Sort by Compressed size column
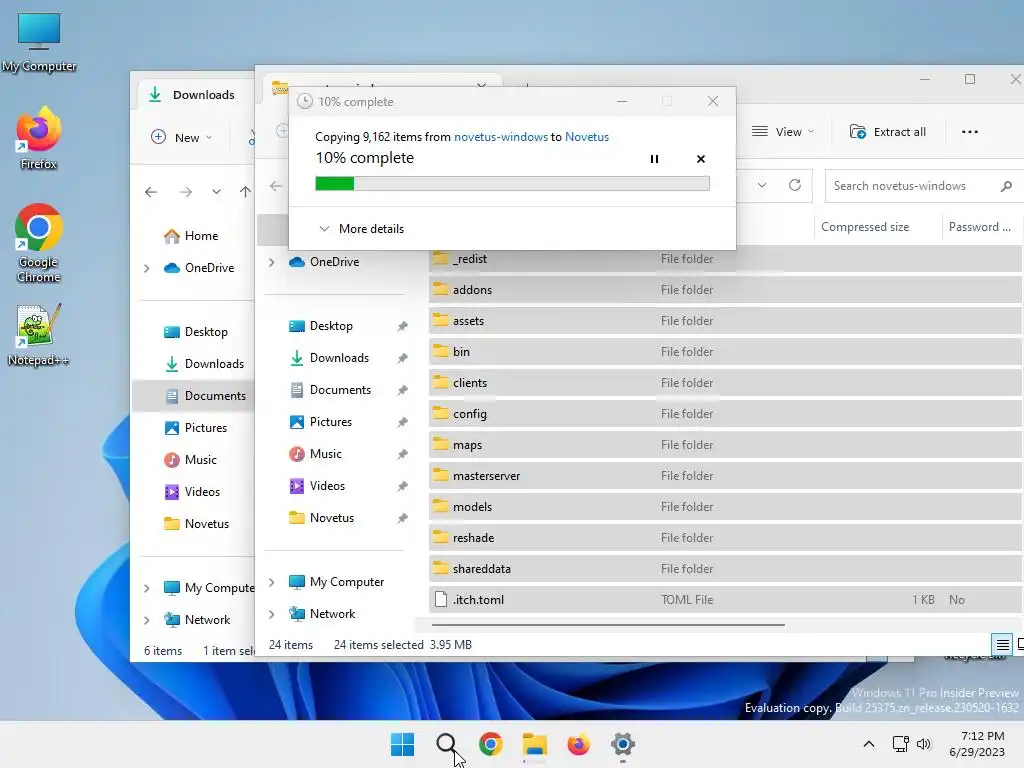 pyautogui.click(x=865, y=227)
